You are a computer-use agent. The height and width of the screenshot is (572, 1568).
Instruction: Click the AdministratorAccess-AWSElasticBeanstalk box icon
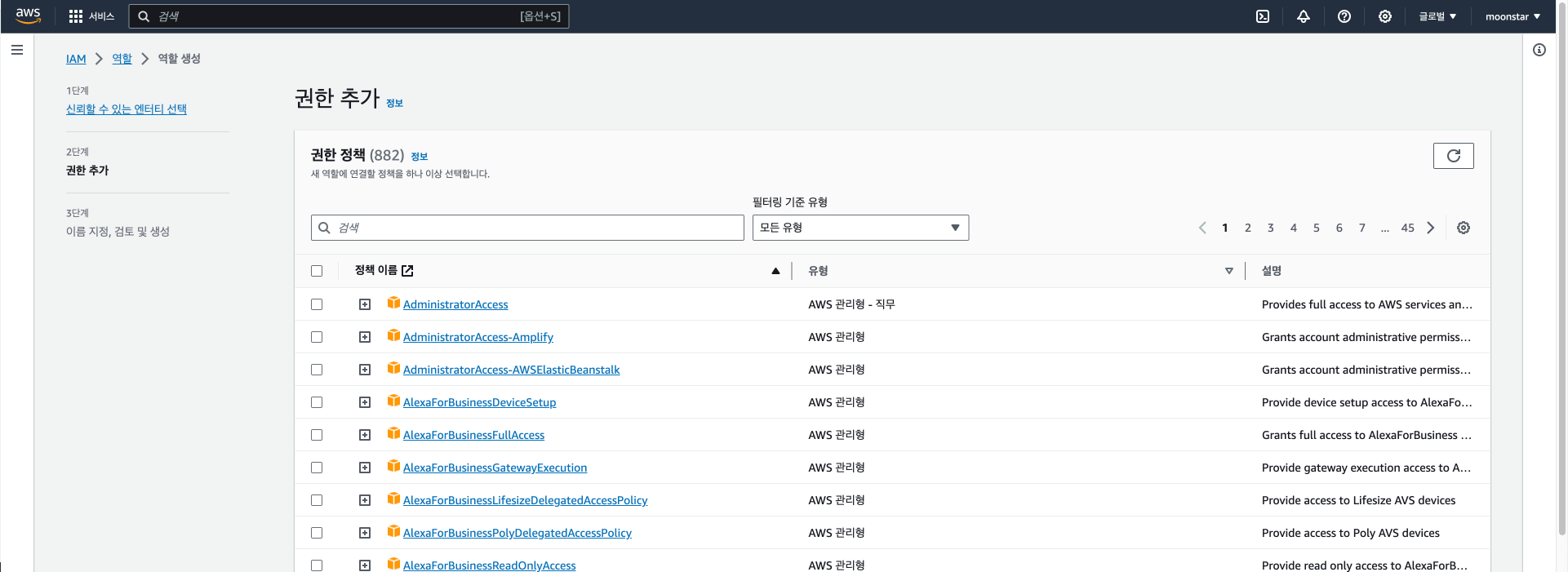click(393, 368)
